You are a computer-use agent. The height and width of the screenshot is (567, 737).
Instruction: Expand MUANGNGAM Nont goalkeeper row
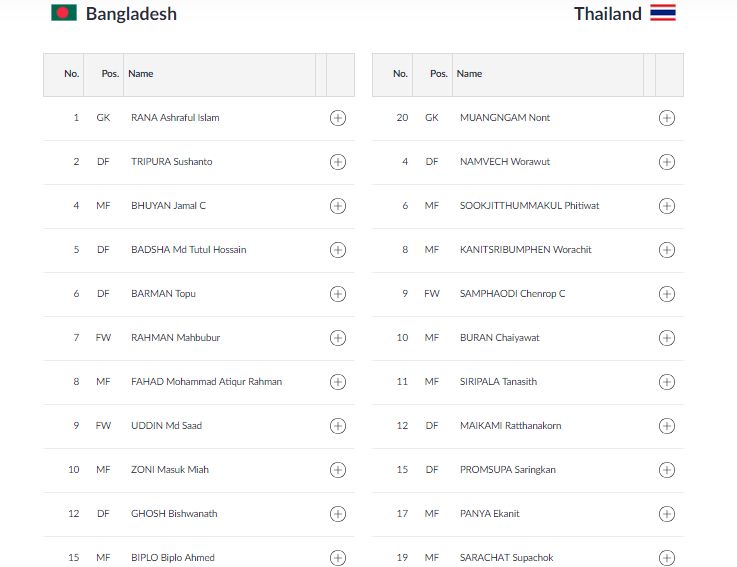[x=667, y=118]
